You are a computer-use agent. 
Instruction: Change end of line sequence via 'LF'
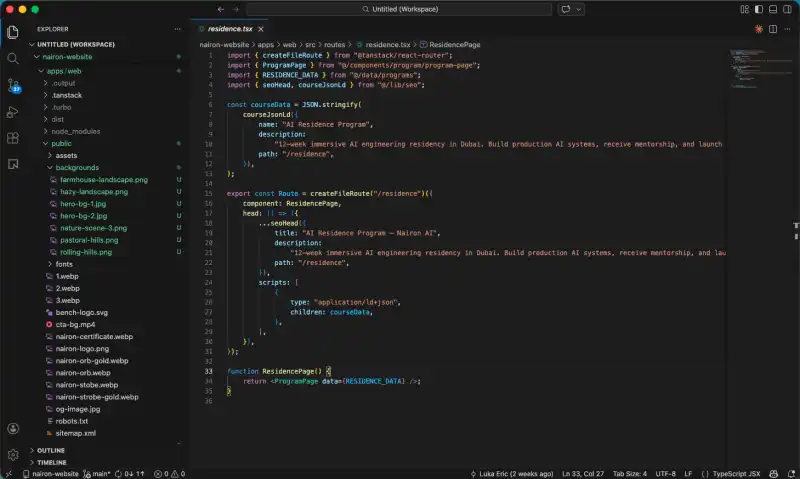pos(688,474)
